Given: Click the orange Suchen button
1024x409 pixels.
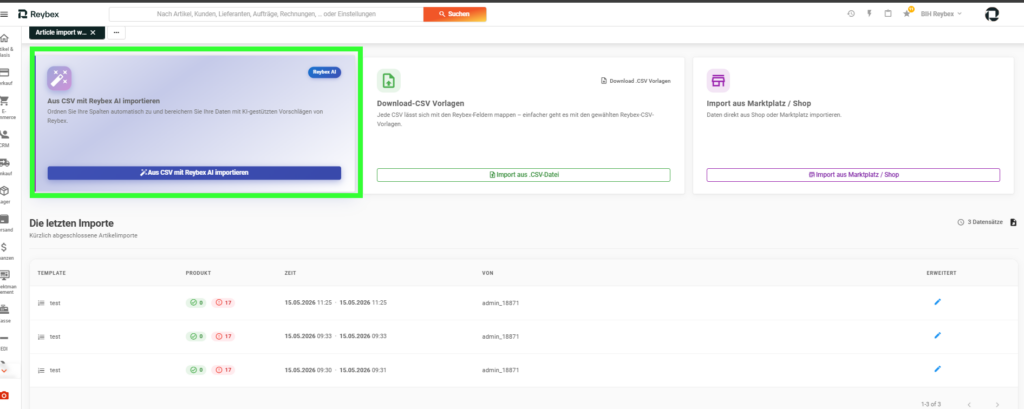Looking at the screenshot, I should [455, 14].
